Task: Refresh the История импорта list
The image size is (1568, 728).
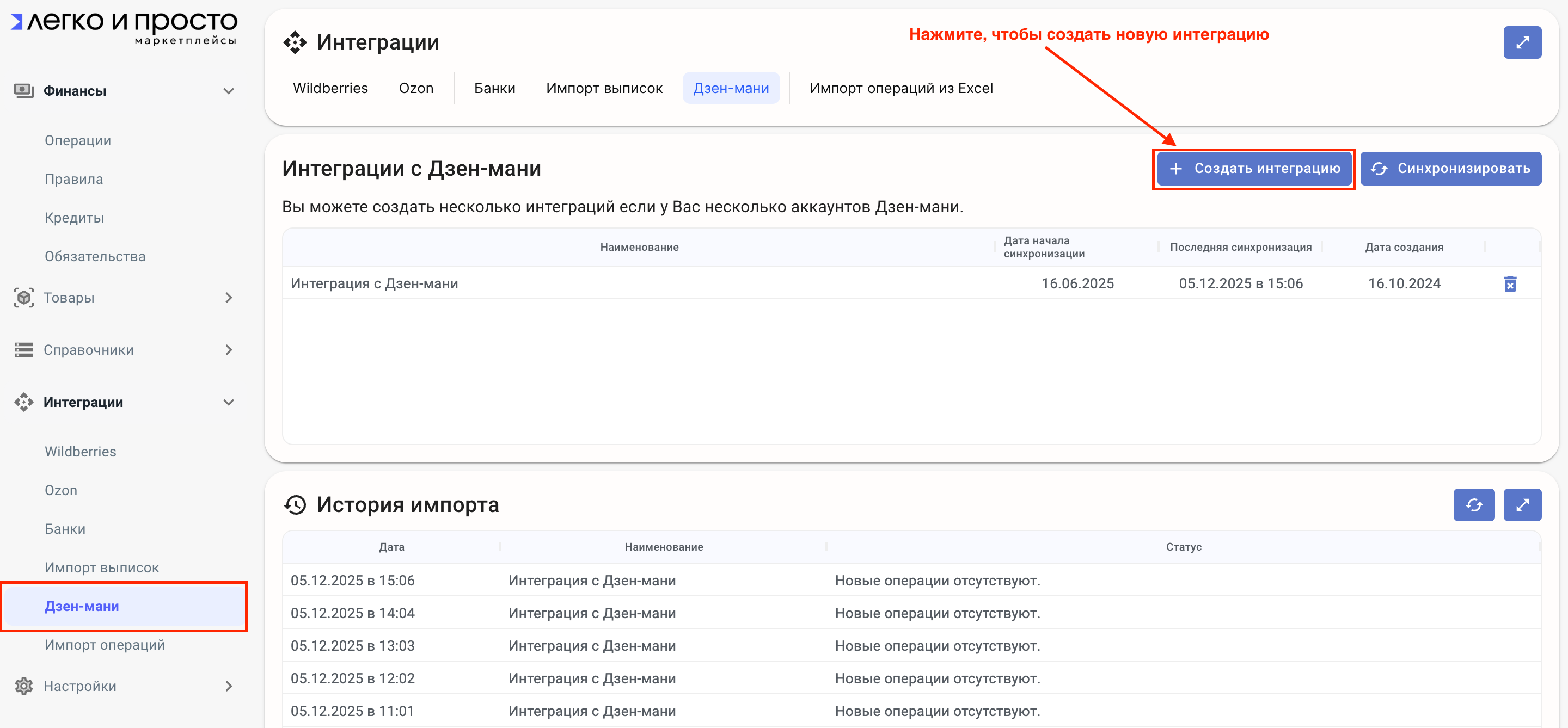Action: coord(1473,505)
